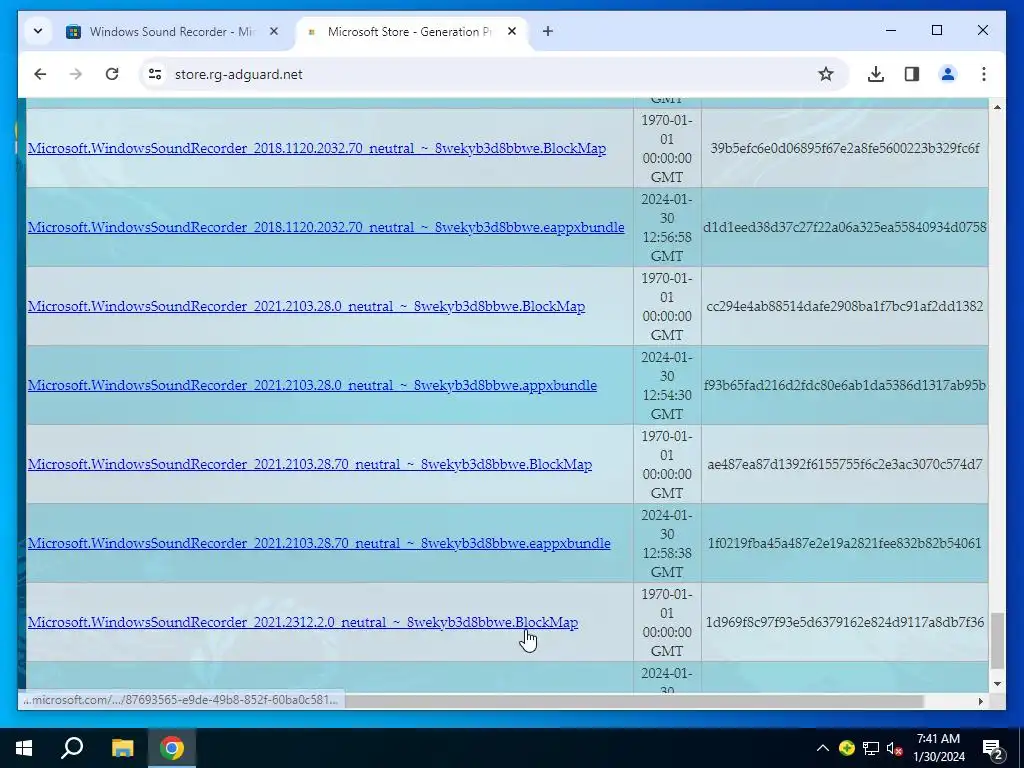Open Chrome three-dot menu
1024x768 pixels.
click(984, 74)
